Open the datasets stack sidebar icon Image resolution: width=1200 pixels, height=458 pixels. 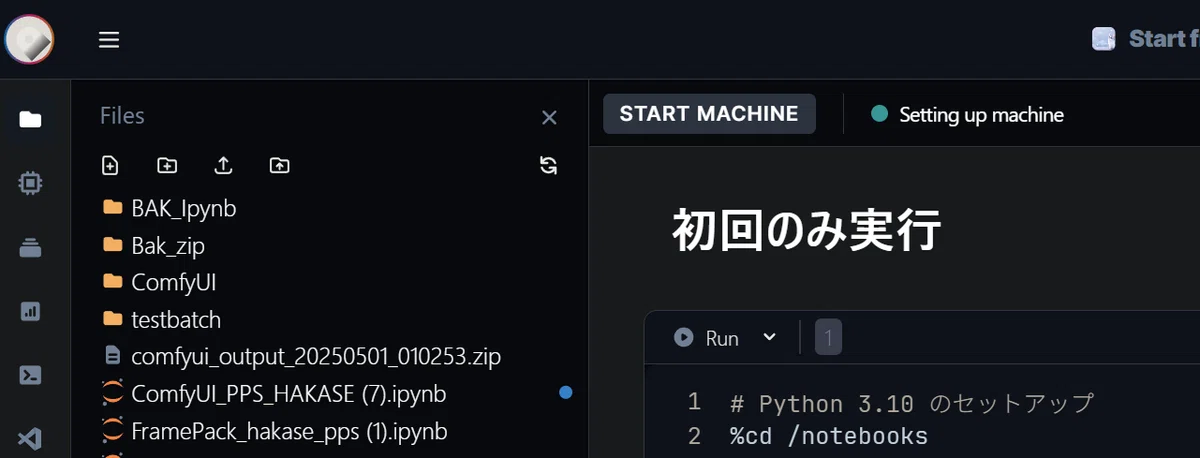coord(31,248)
